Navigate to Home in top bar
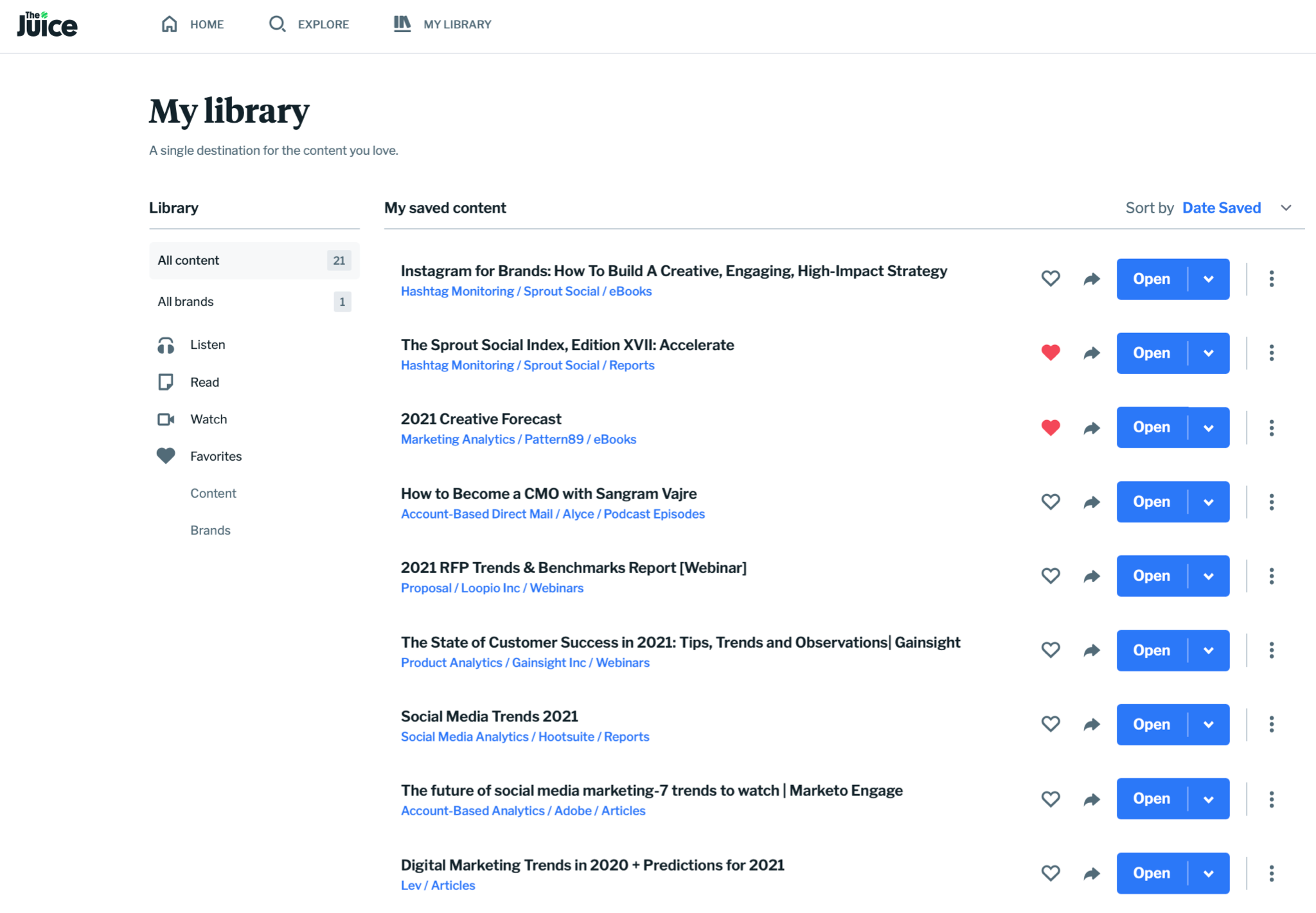The image size is (1316, 913). pyautogui.click(x=192, y=24)
